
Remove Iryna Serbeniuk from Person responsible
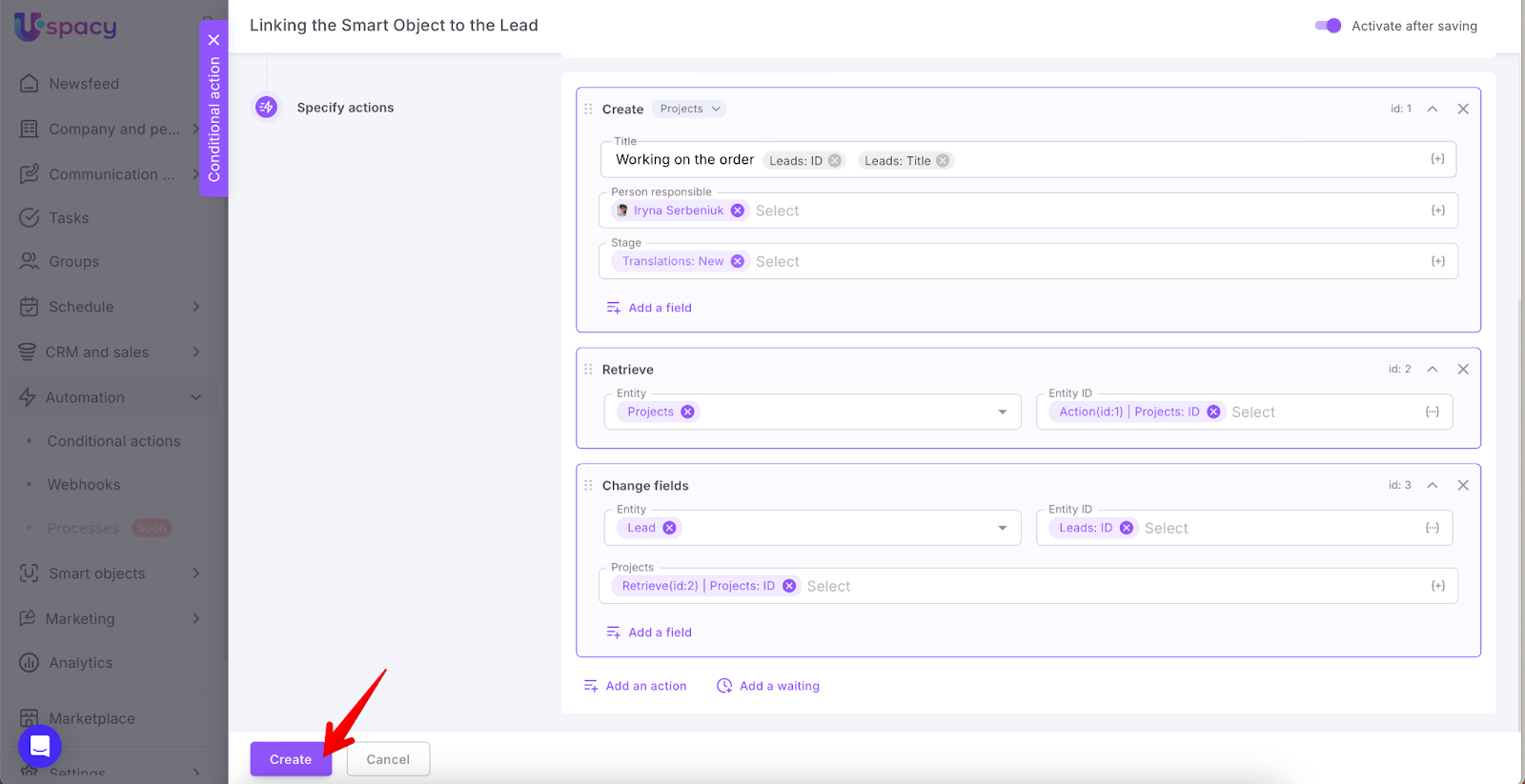click(738, 211)
